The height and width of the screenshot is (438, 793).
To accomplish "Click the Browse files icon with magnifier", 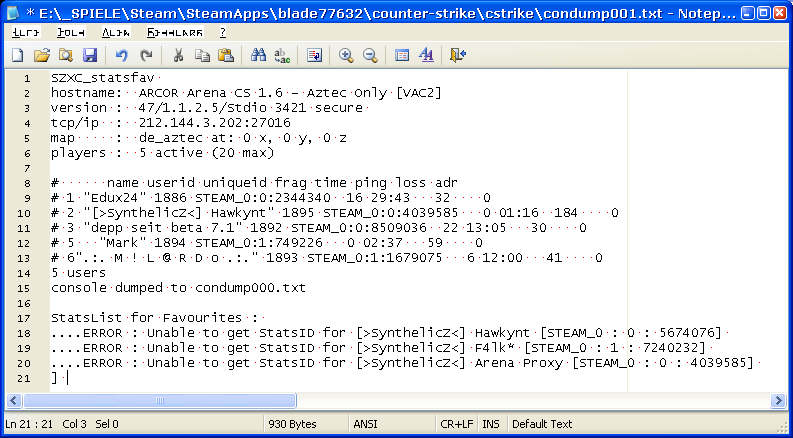I will click(x=66, y=55).
